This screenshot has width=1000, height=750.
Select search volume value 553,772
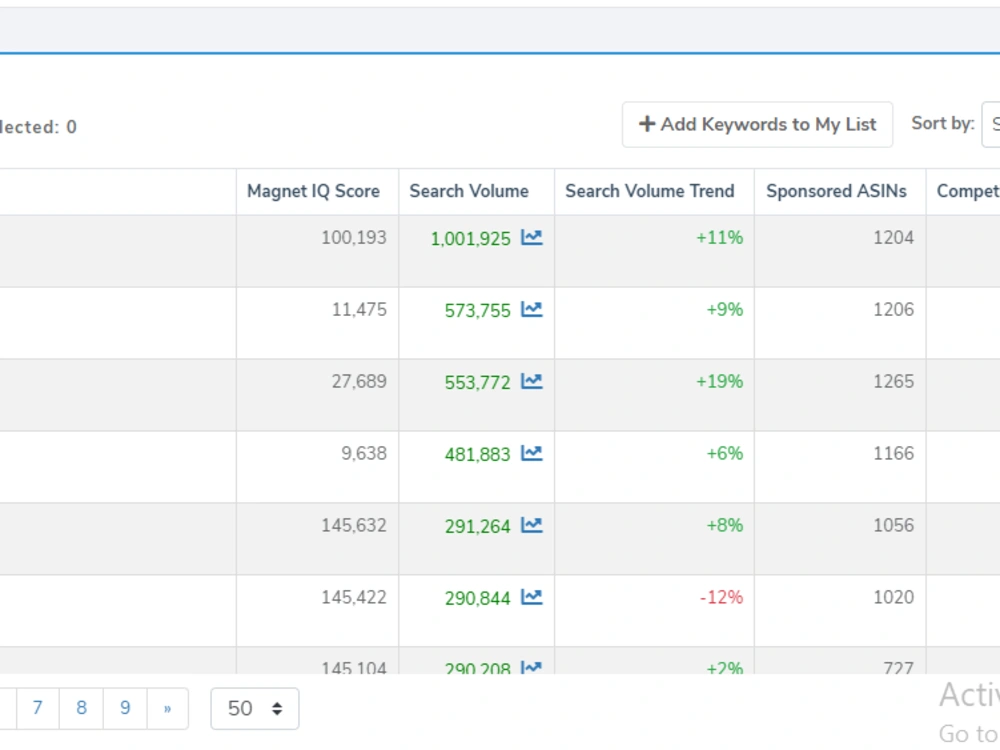point(478,383)
